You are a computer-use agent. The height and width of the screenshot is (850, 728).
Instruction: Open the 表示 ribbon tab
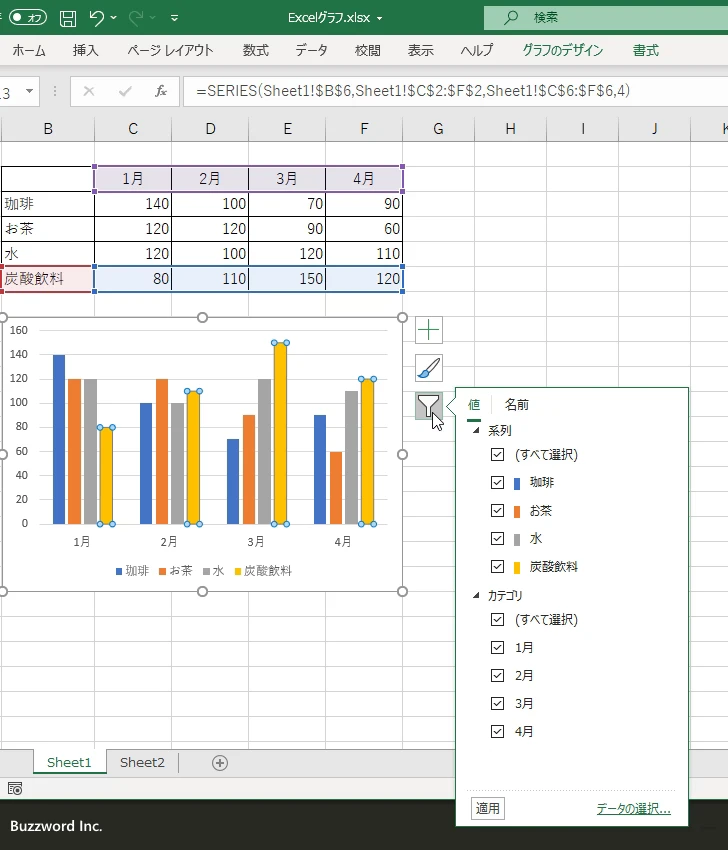pos(421,50)
